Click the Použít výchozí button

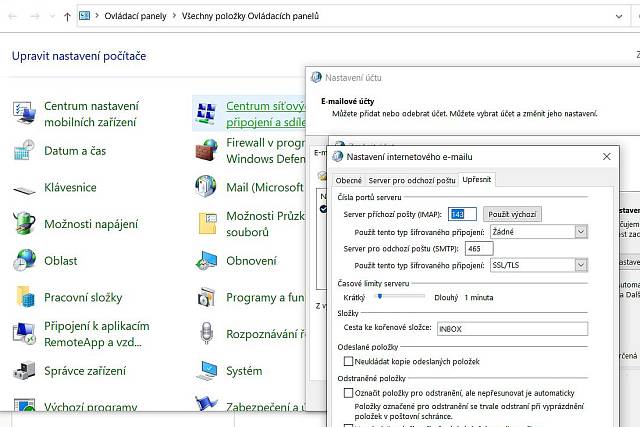point(512,214)
